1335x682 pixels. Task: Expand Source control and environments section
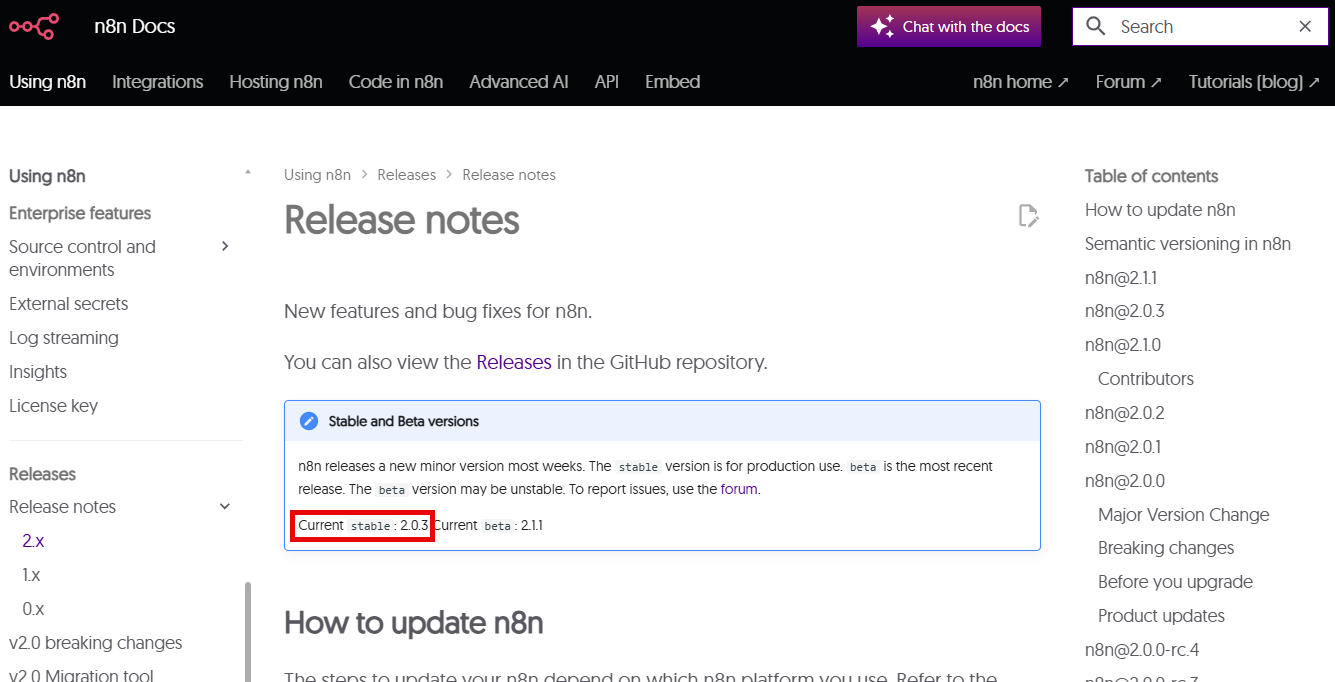click(225, 247)
